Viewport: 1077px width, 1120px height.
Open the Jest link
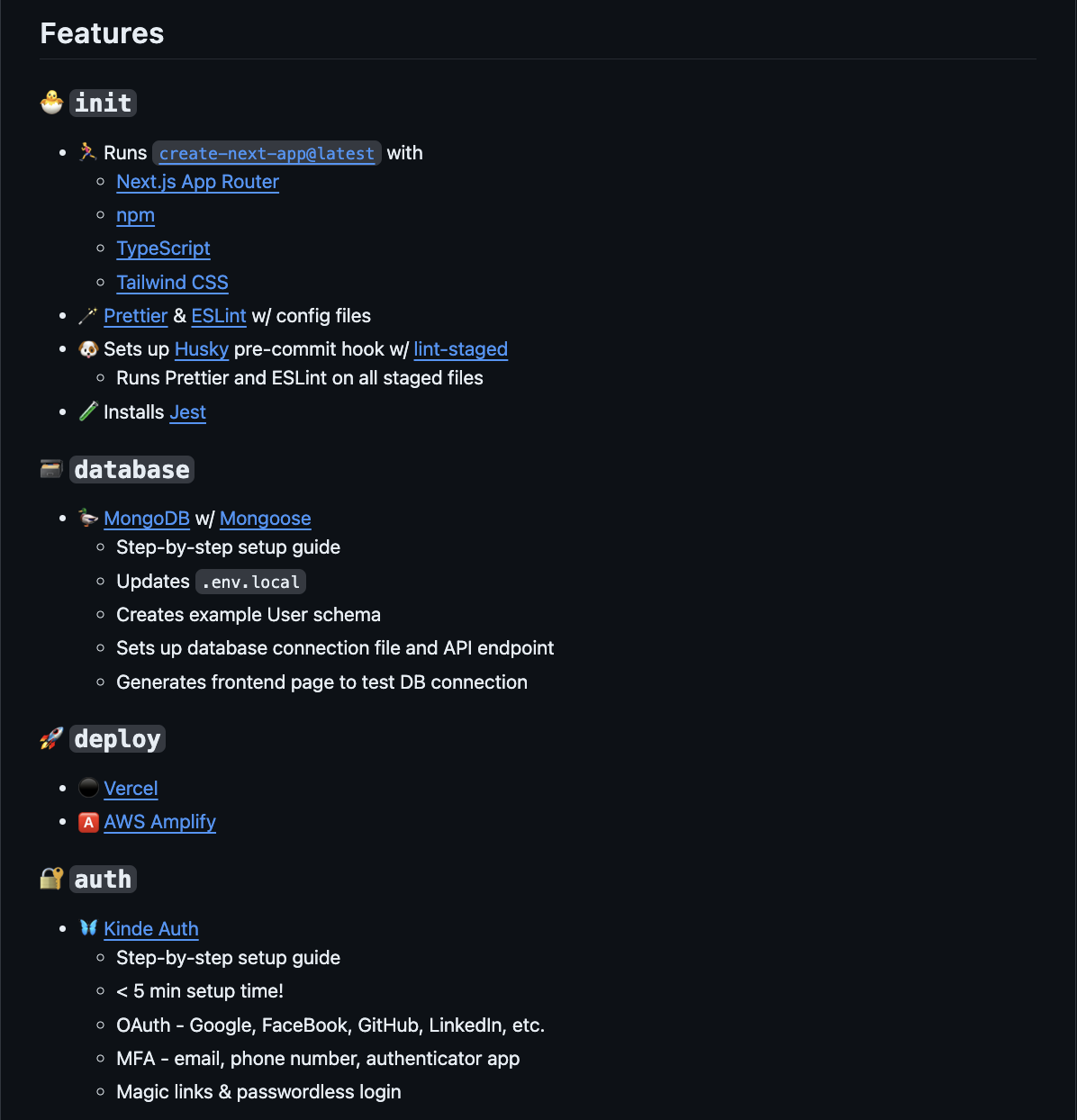[x=187, y=412]
